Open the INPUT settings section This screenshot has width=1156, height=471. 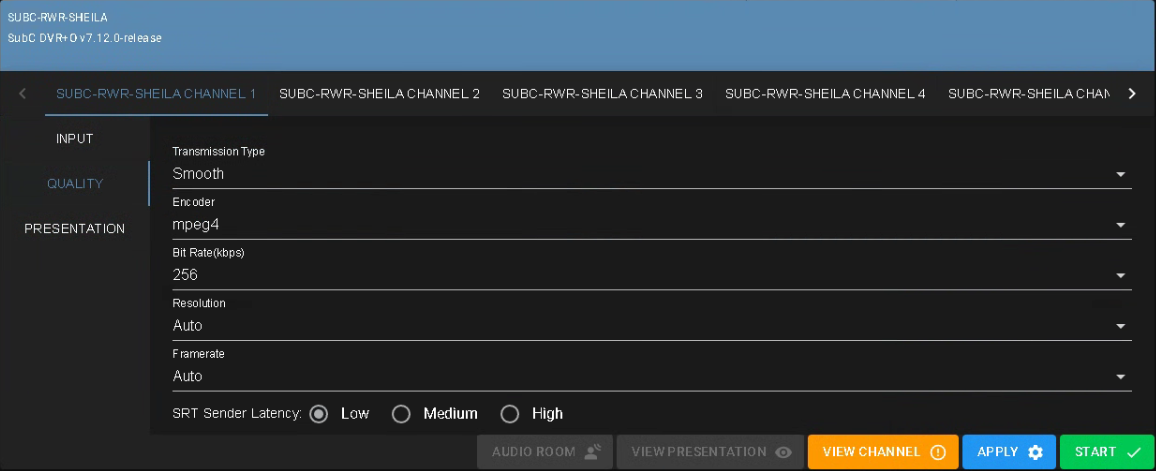(74, 139)
